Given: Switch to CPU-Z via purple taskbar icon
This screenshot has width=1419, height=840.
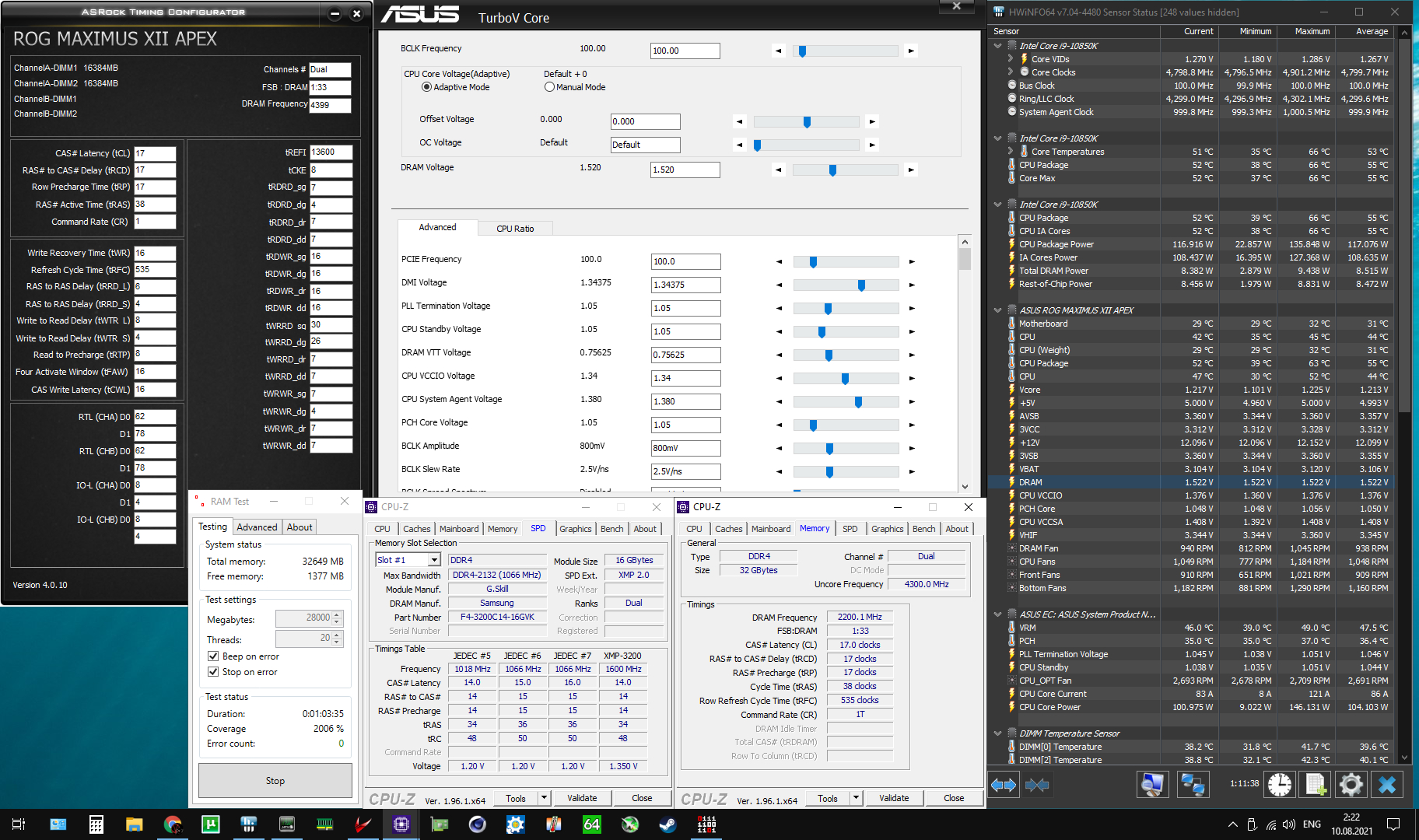Looking at the screenshot, I should pos(401,824).
